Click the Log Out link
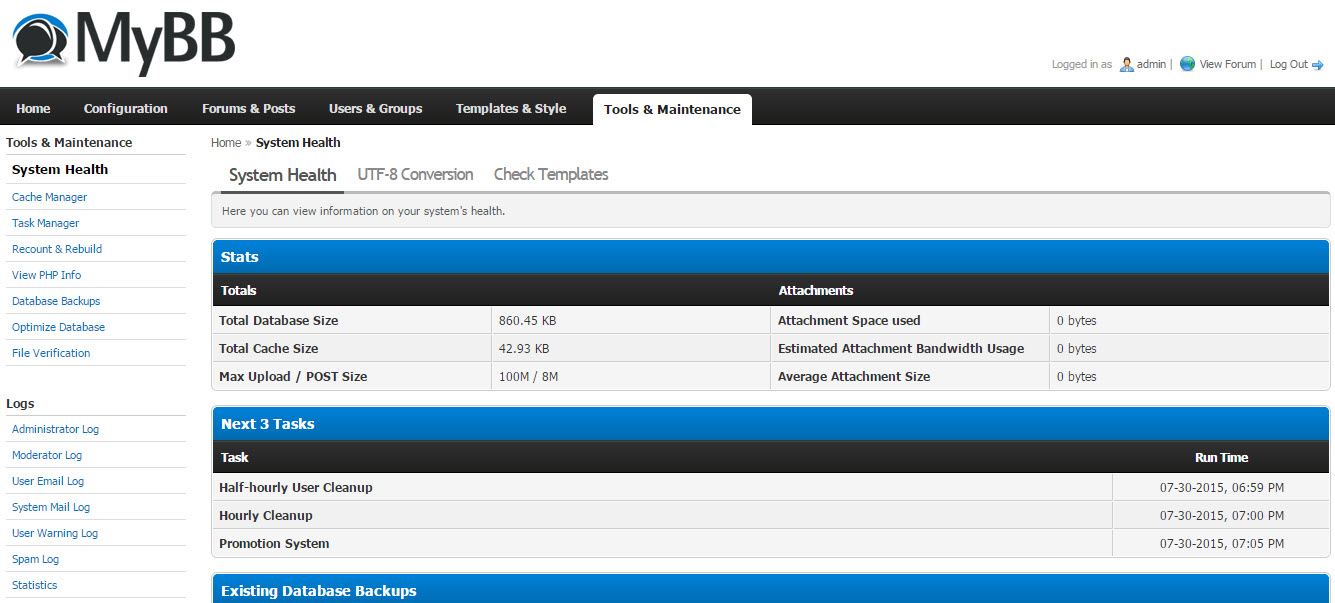The image size is (1335, 603). tap(1289, 64)
